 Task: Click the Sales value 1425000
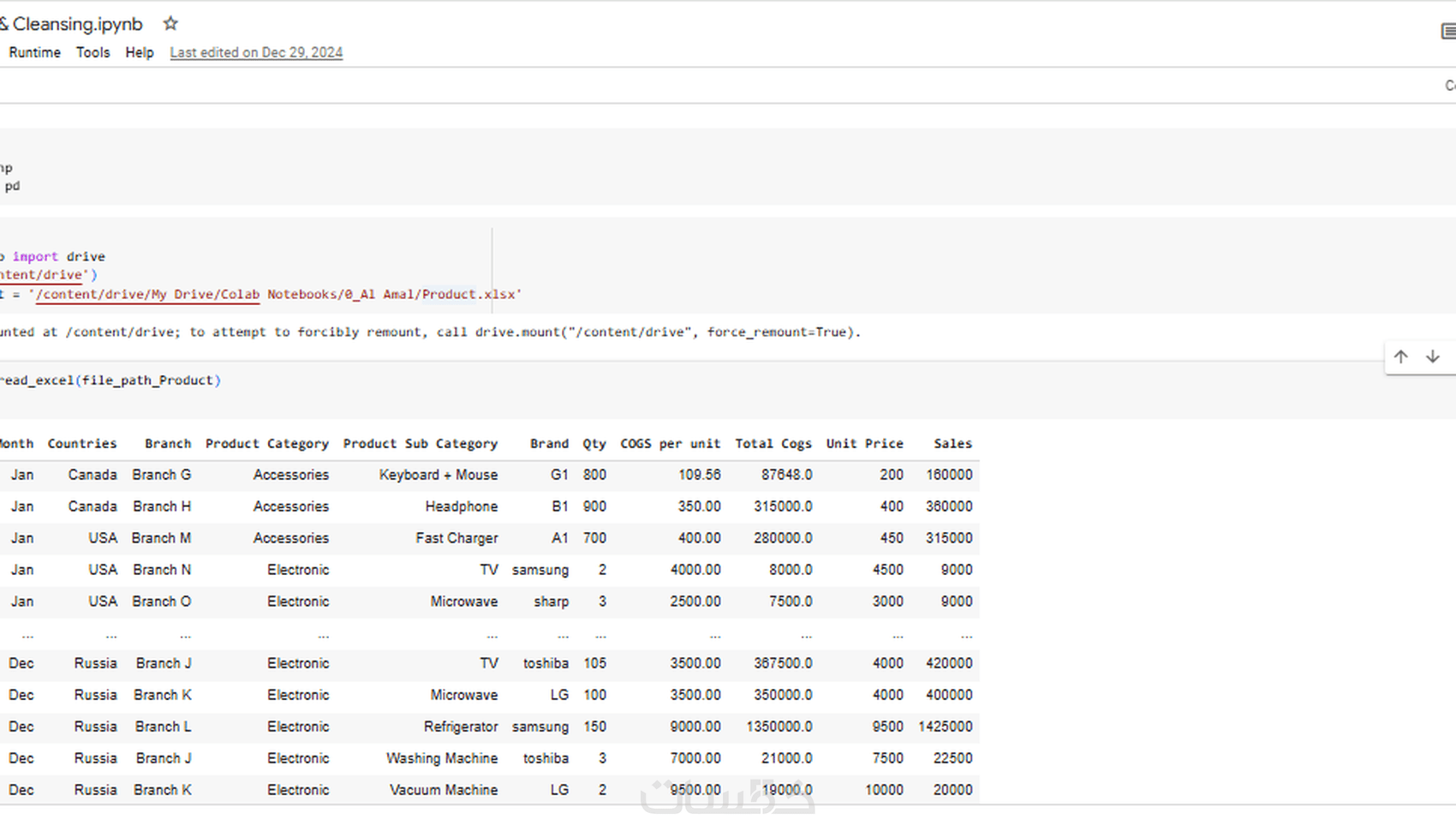point(946,726)
